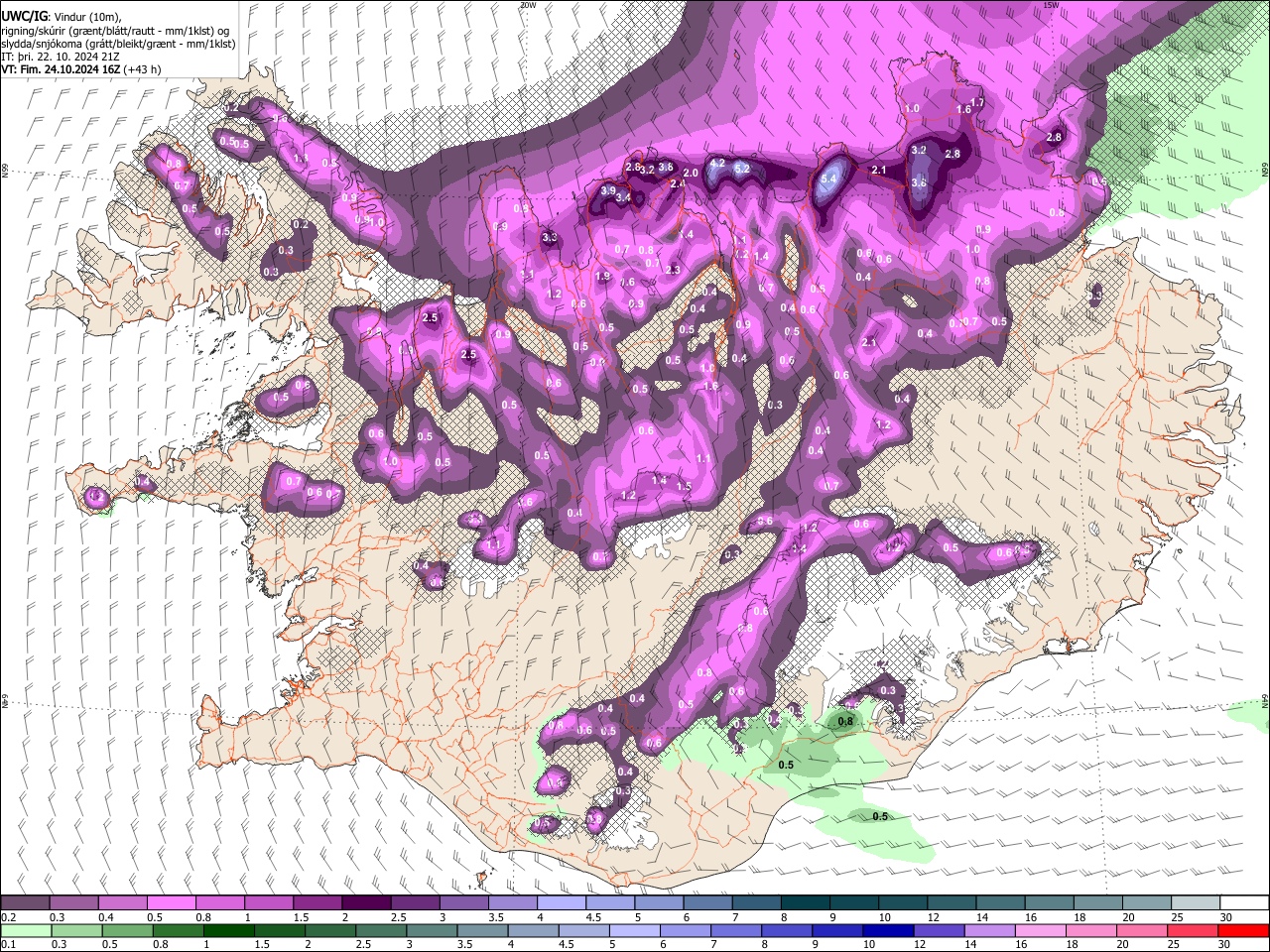Click the '20W' longitude label
Screen dimensions: 1270x952
click(528, 5)
